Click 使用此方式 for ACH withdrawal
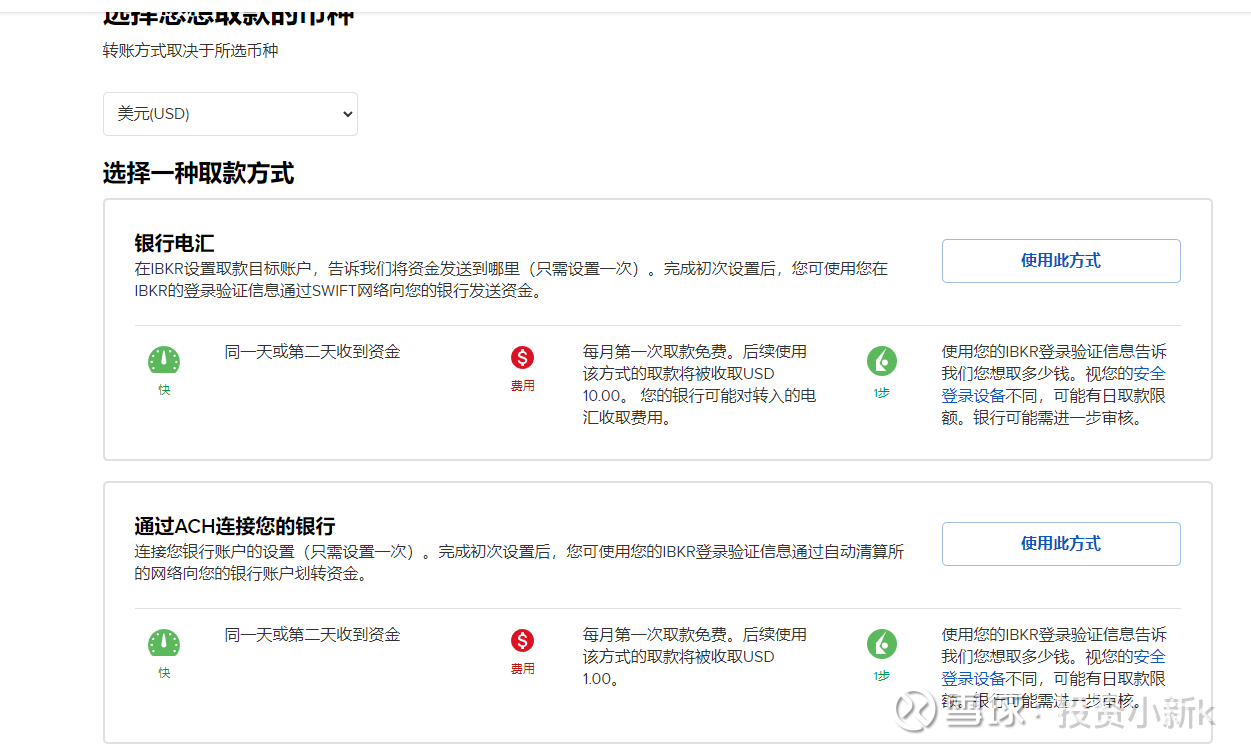The width and height of the screenshot is (1251, 750). pos(1060,543)
